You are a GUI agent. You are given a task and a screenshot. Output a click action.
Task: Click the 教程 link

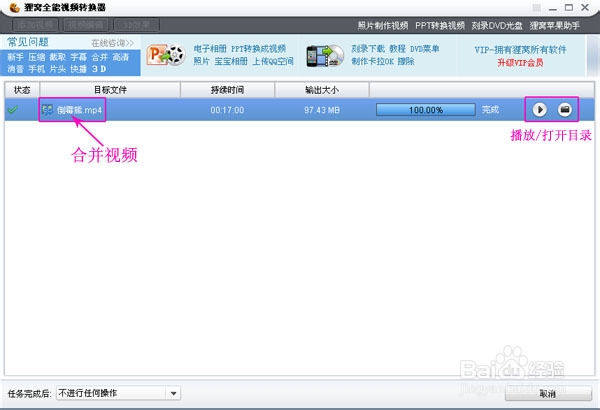point(397,49)
